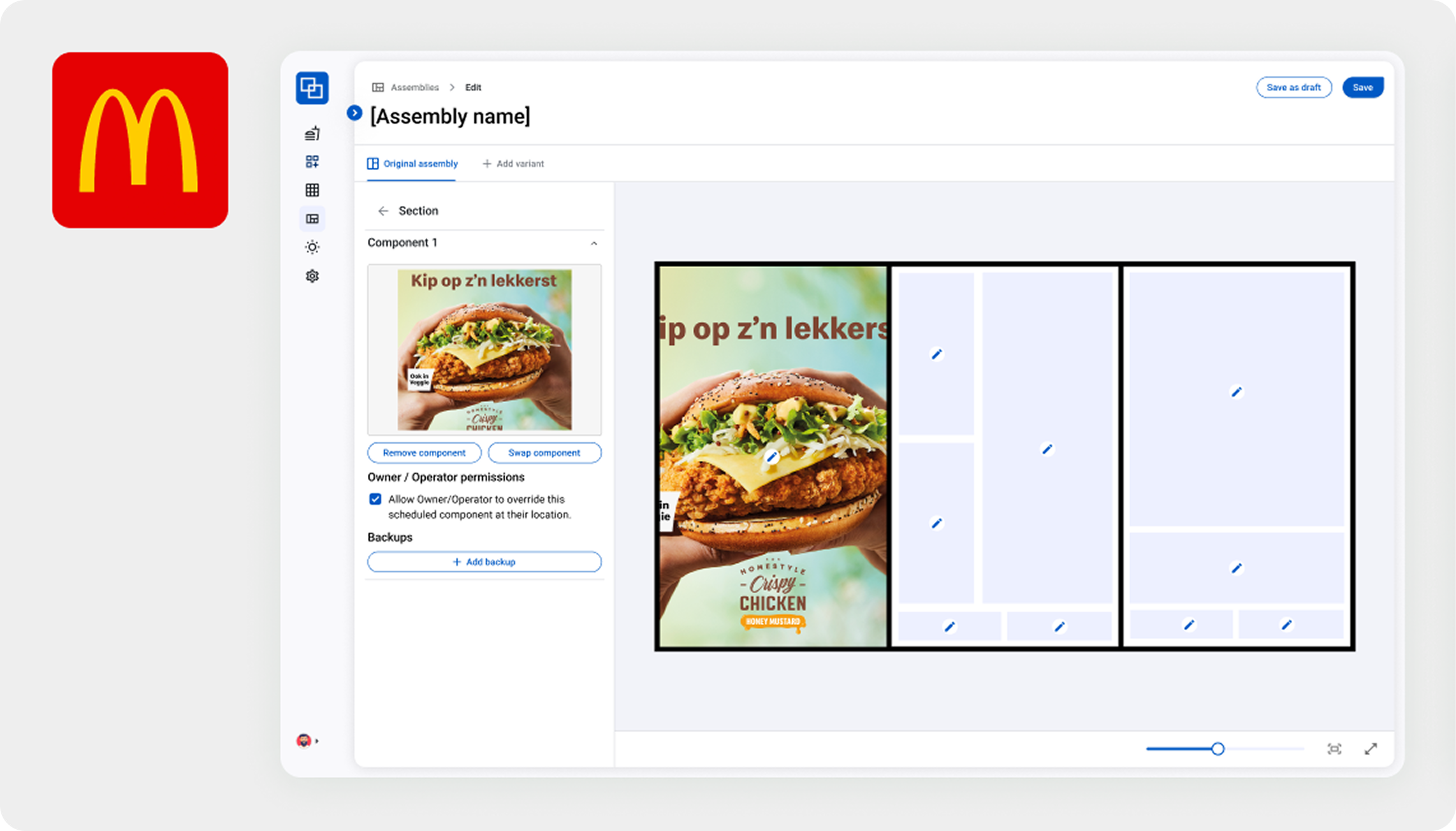
Task: Click Save as draft button
Action: pos(1293,87)
